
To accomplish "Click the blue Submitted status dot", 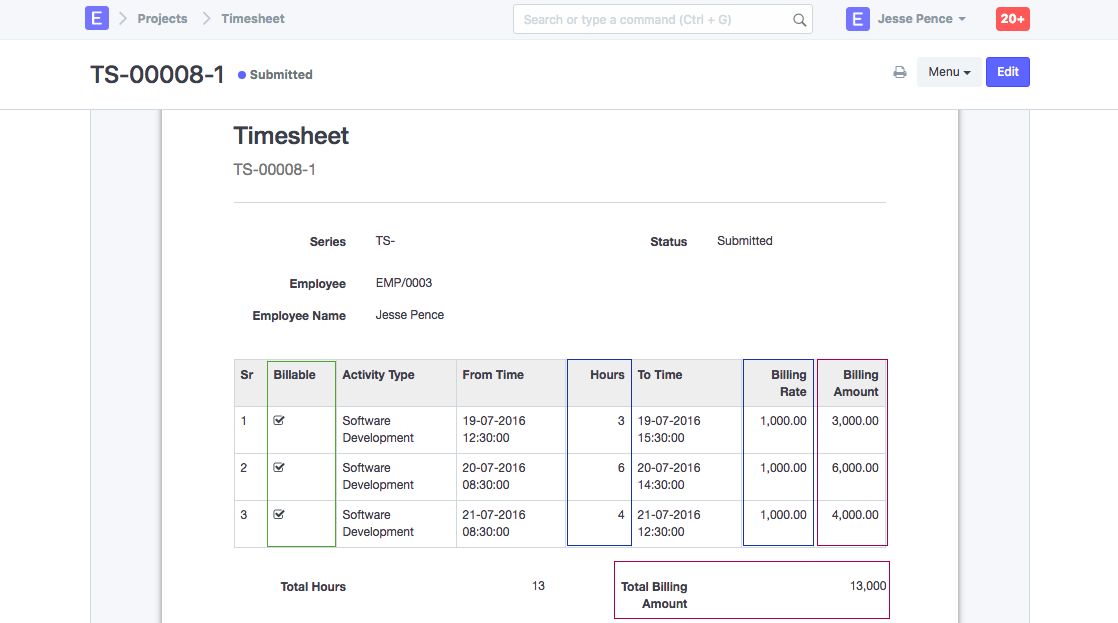I will pyautogui.click(x=242, y=75).
